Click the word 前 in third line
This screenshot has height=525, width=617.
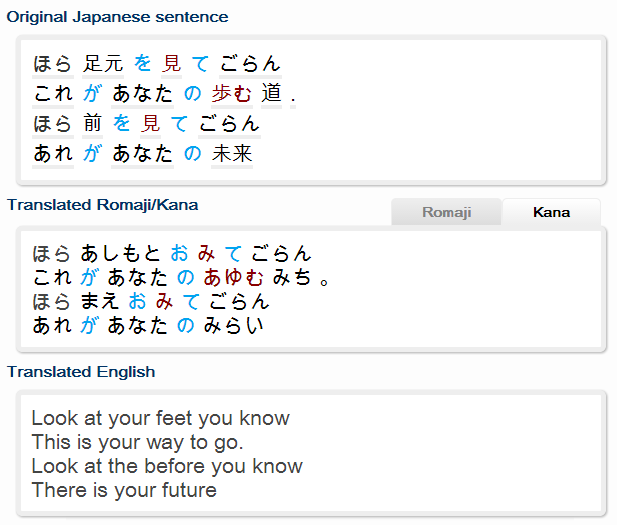(92, 124)
